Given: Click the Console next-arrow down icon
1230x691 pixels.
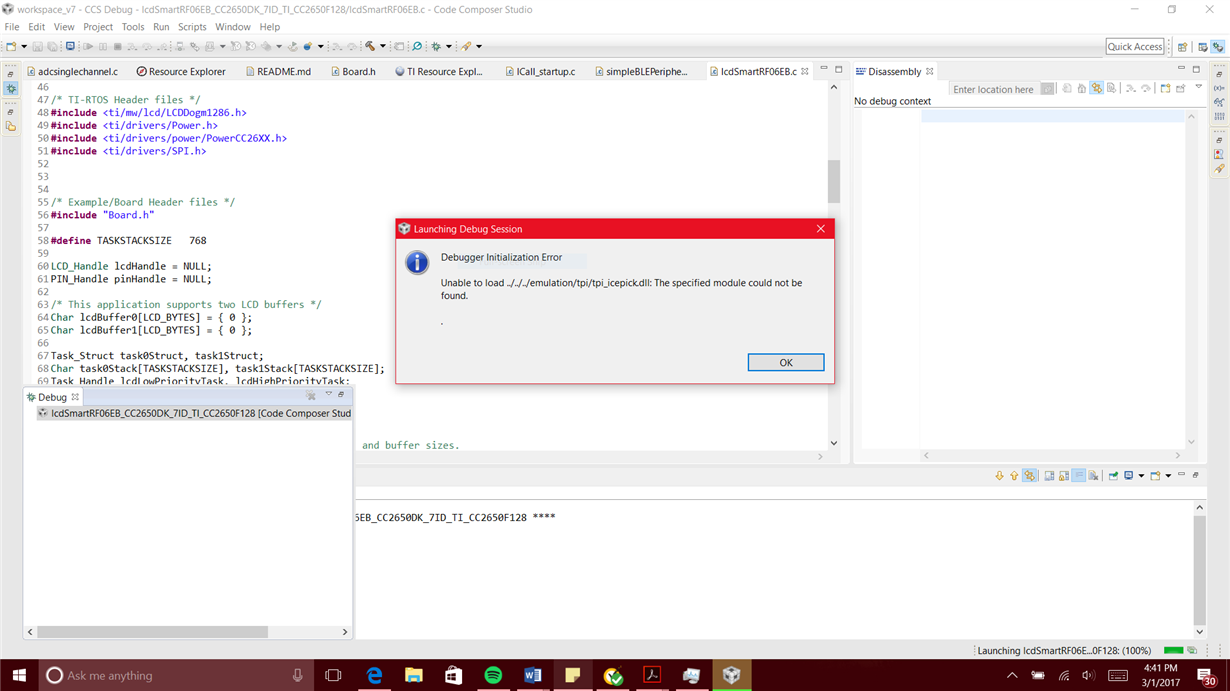Looking at the screenshot, I should coord(999,476).
